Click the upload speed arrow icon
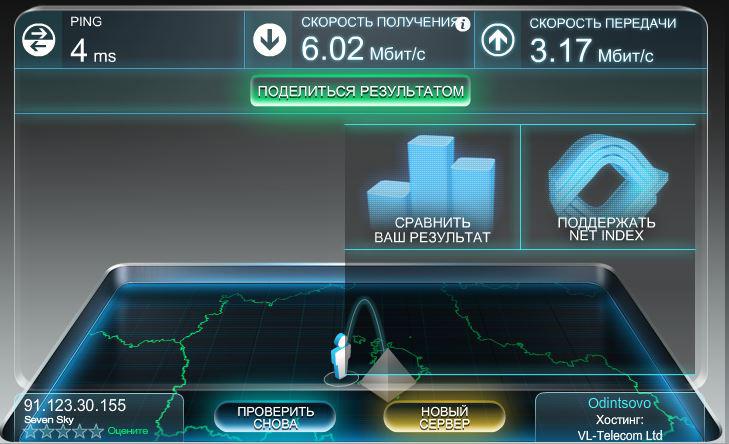729x444 pixels. [x=498, y=40]
